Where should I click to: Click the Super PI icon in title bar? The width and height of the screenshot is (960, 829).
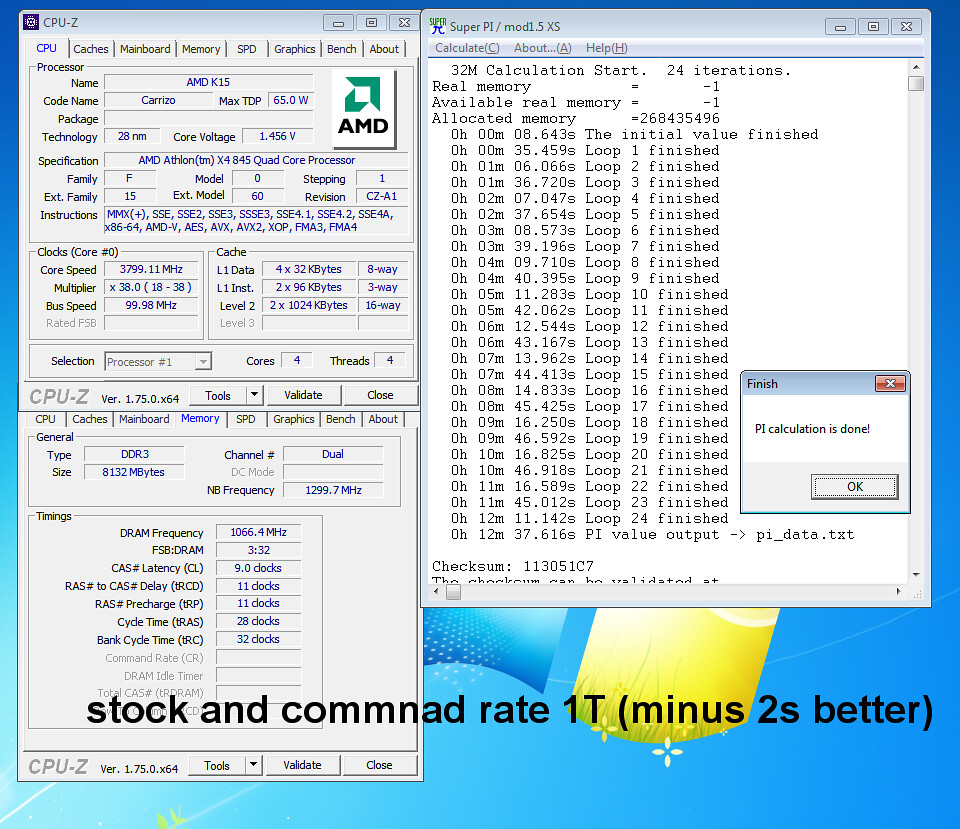coord(438,26)
